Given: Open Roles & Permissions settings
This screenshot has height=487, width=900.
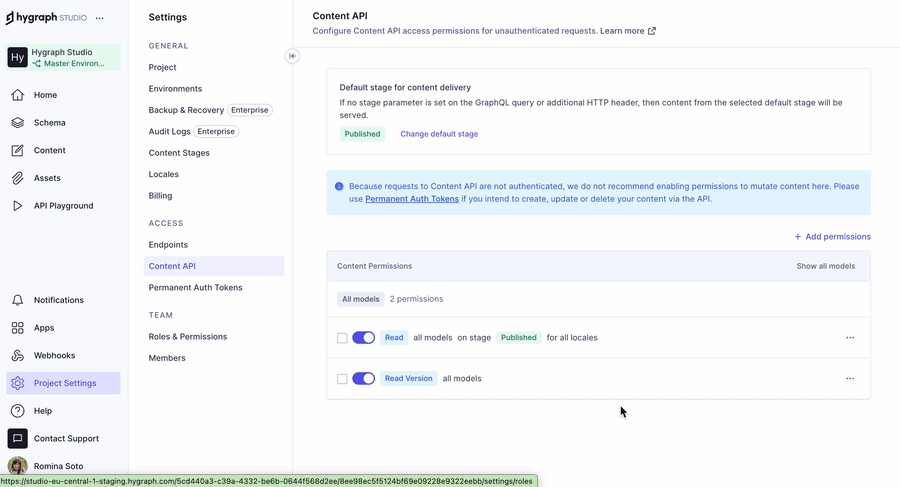Looking at the screenshot, I should click(188, 337).
